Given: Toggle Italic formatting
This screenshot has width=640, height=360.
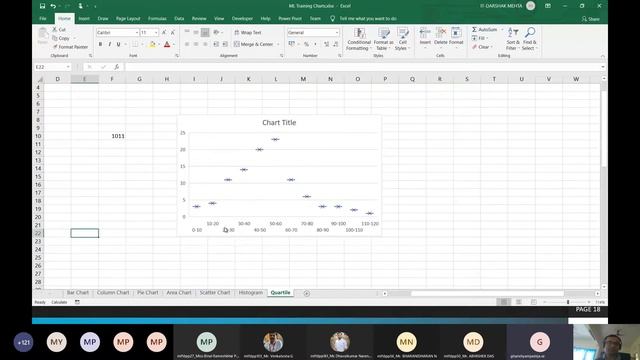Looking at the screenshot, I should [109, 44].
